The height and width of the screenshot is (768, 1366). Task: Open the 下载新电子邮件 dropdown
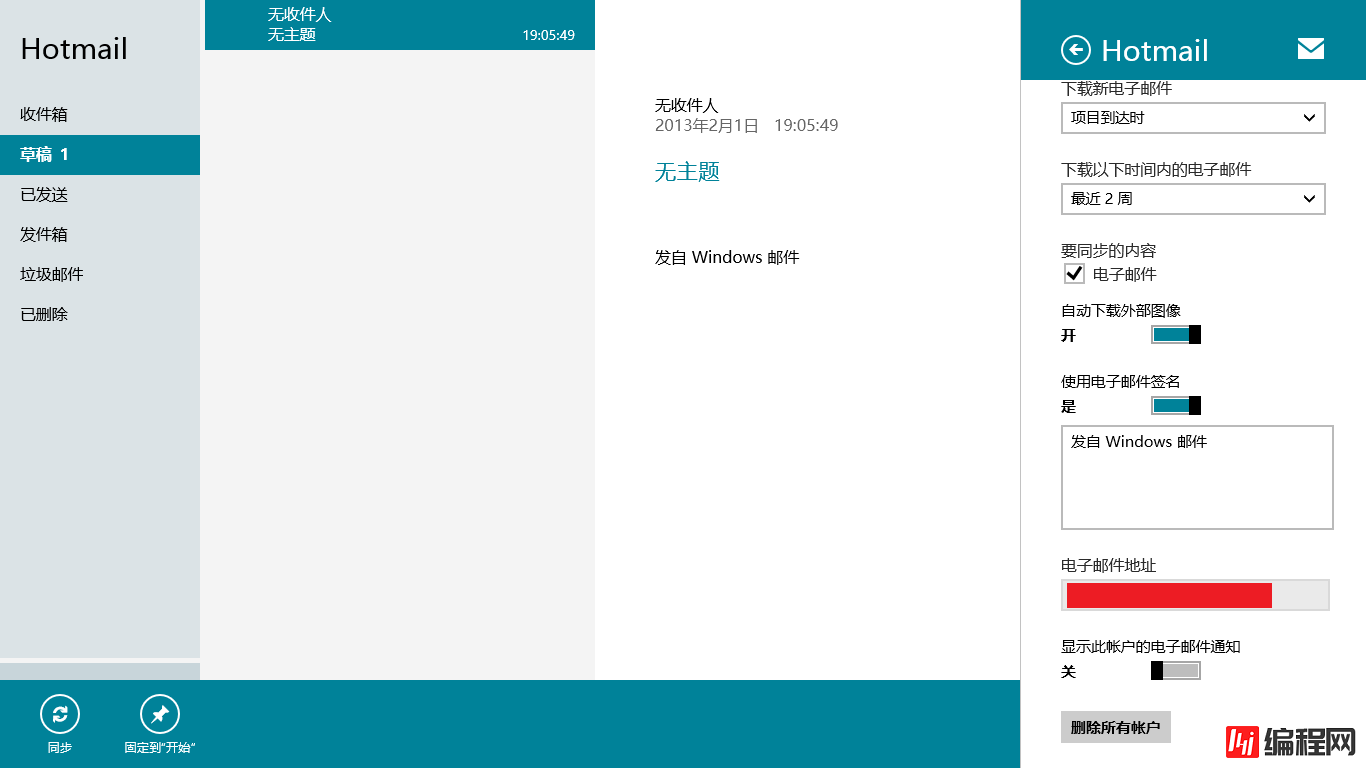tap(1193, 118)
